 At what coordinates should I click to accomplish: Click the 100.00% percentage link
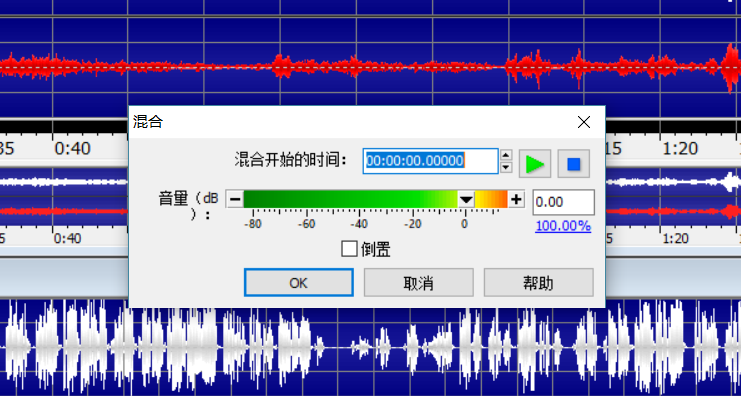(563, 226)
